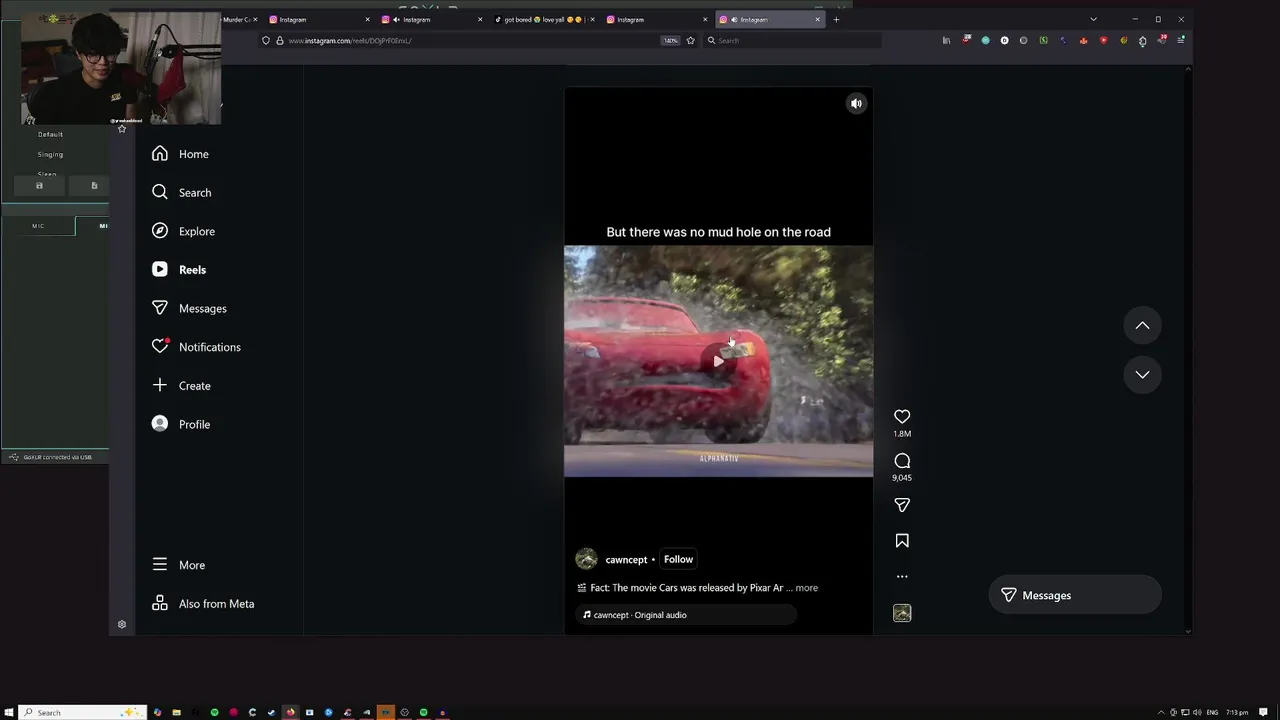Image resolution: width=1280 pixels, height=720 pixels.
Task: Open Firefox from the taskbar
Action: click(x=290, y=713)
